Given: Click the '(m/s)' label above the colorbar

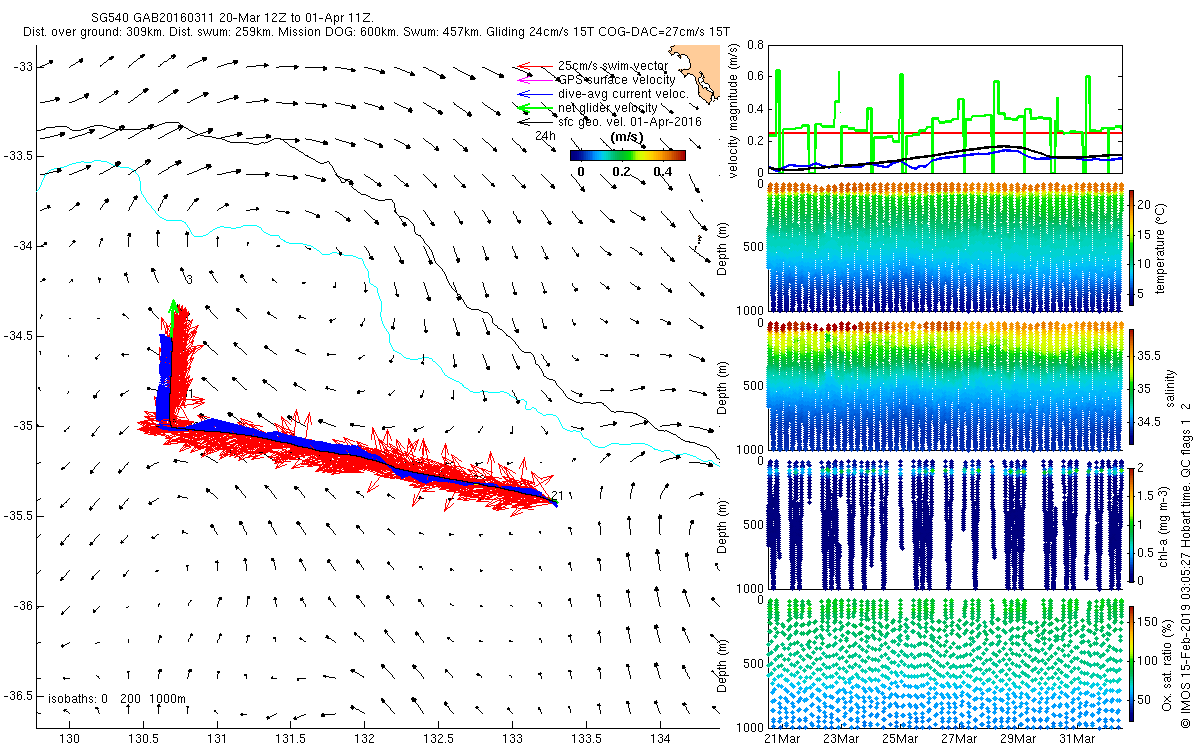Looking at the screenshot, I should [x=627, y=135].
